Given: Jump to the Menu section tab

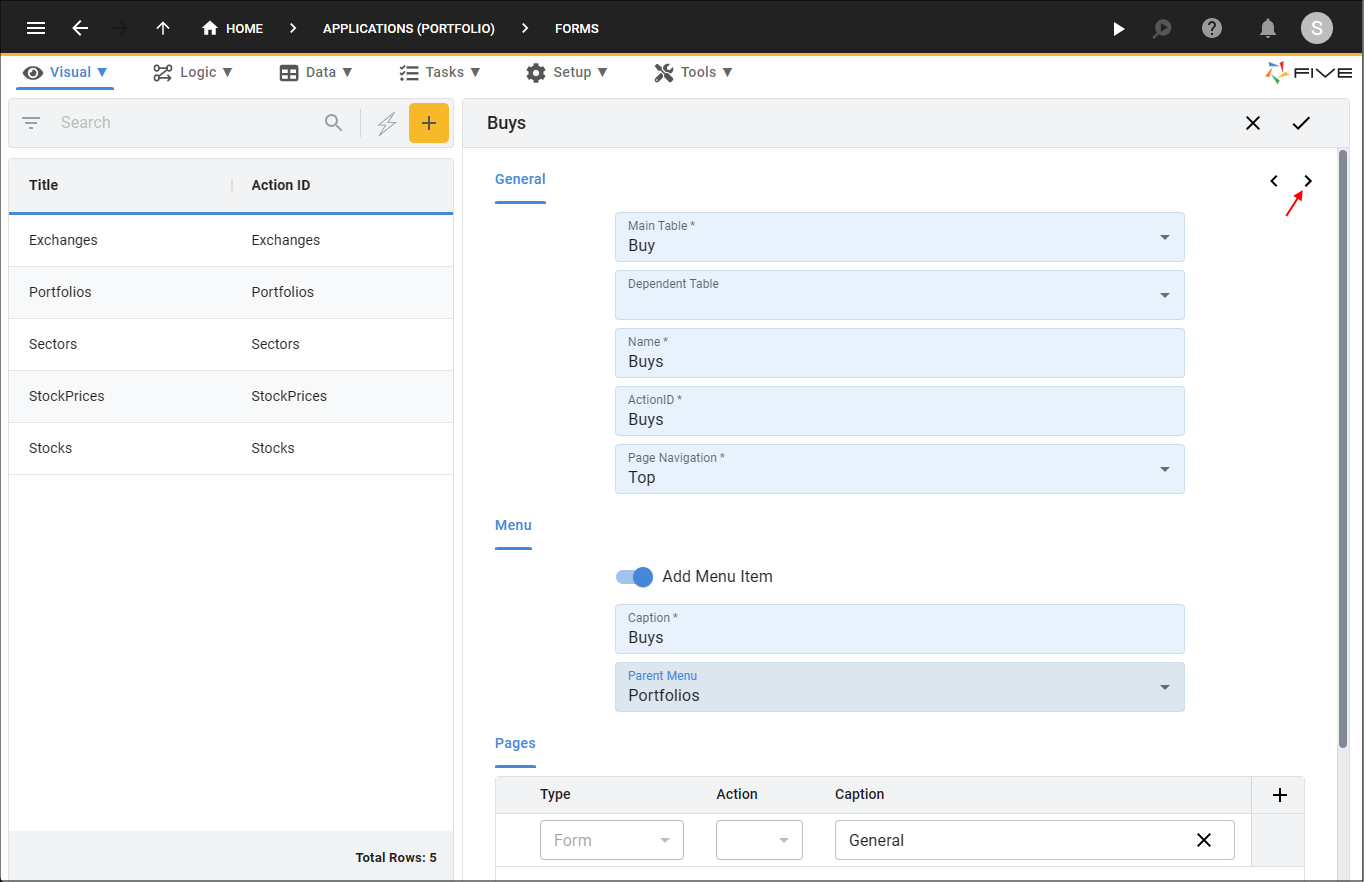Looking at the screenshot, I should click(513, 526).
